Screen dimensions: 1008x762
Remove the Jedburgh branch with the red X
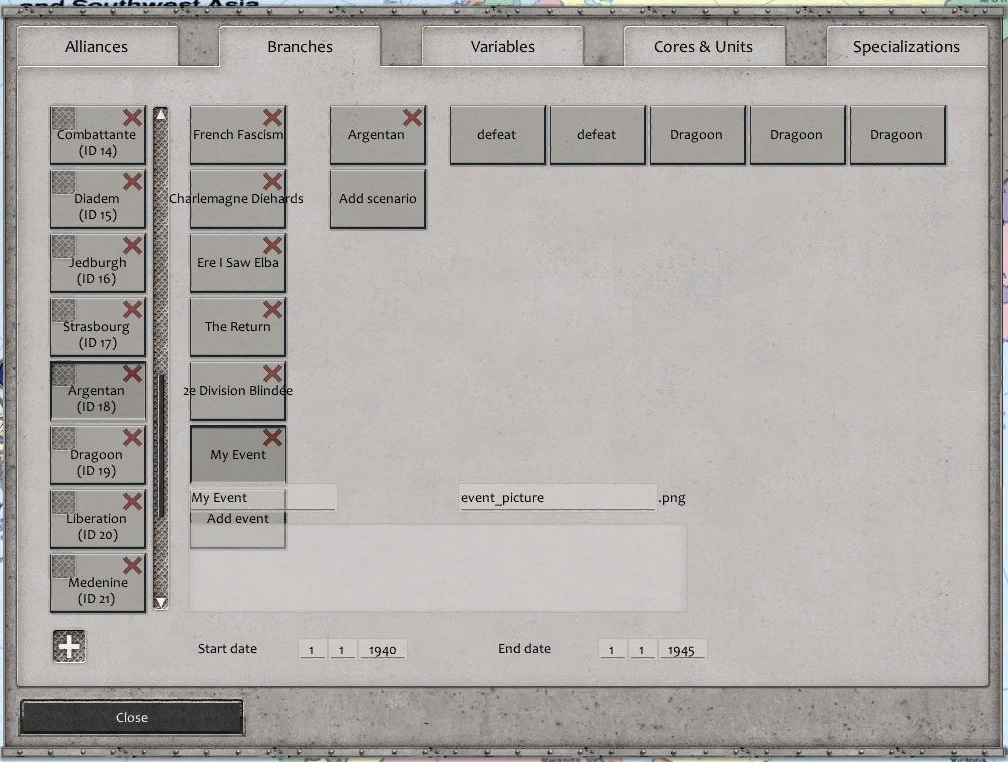pyautogui.click(x=133, y=246)
